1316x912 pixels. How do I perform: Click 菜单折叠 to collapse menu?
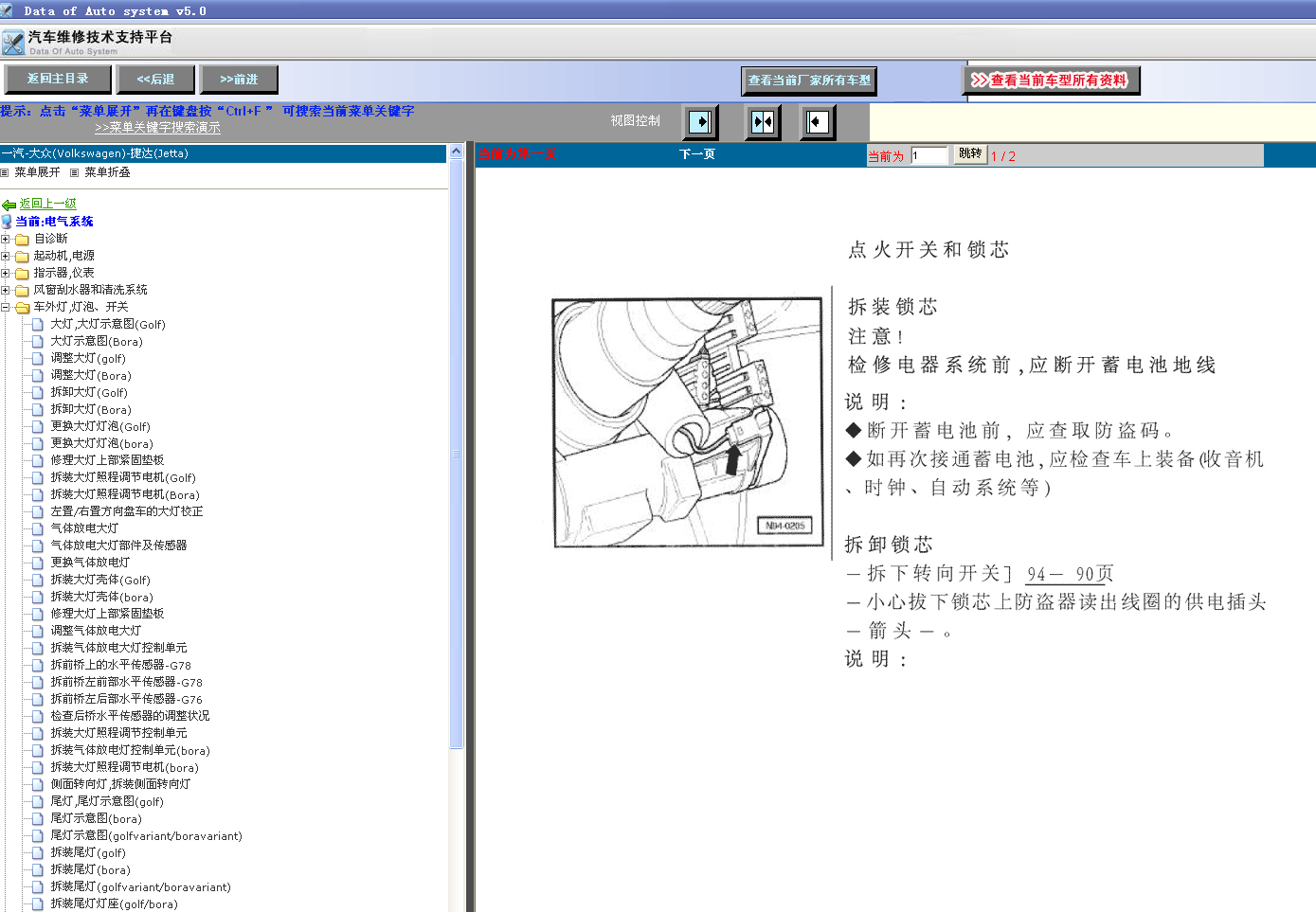(x=107, y=172)
